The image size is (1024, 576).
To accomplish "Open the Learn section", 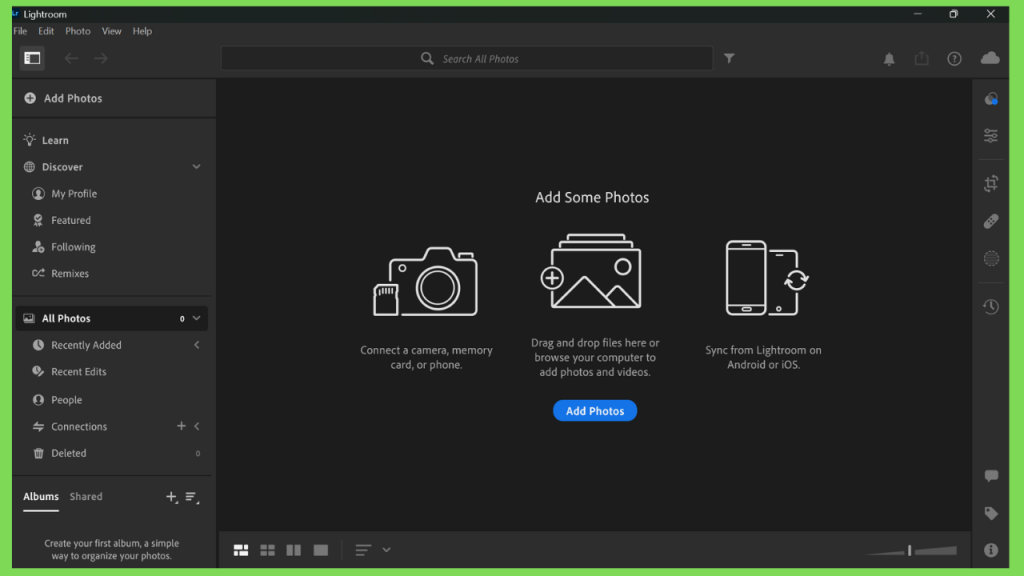I will tap(55, 140).
